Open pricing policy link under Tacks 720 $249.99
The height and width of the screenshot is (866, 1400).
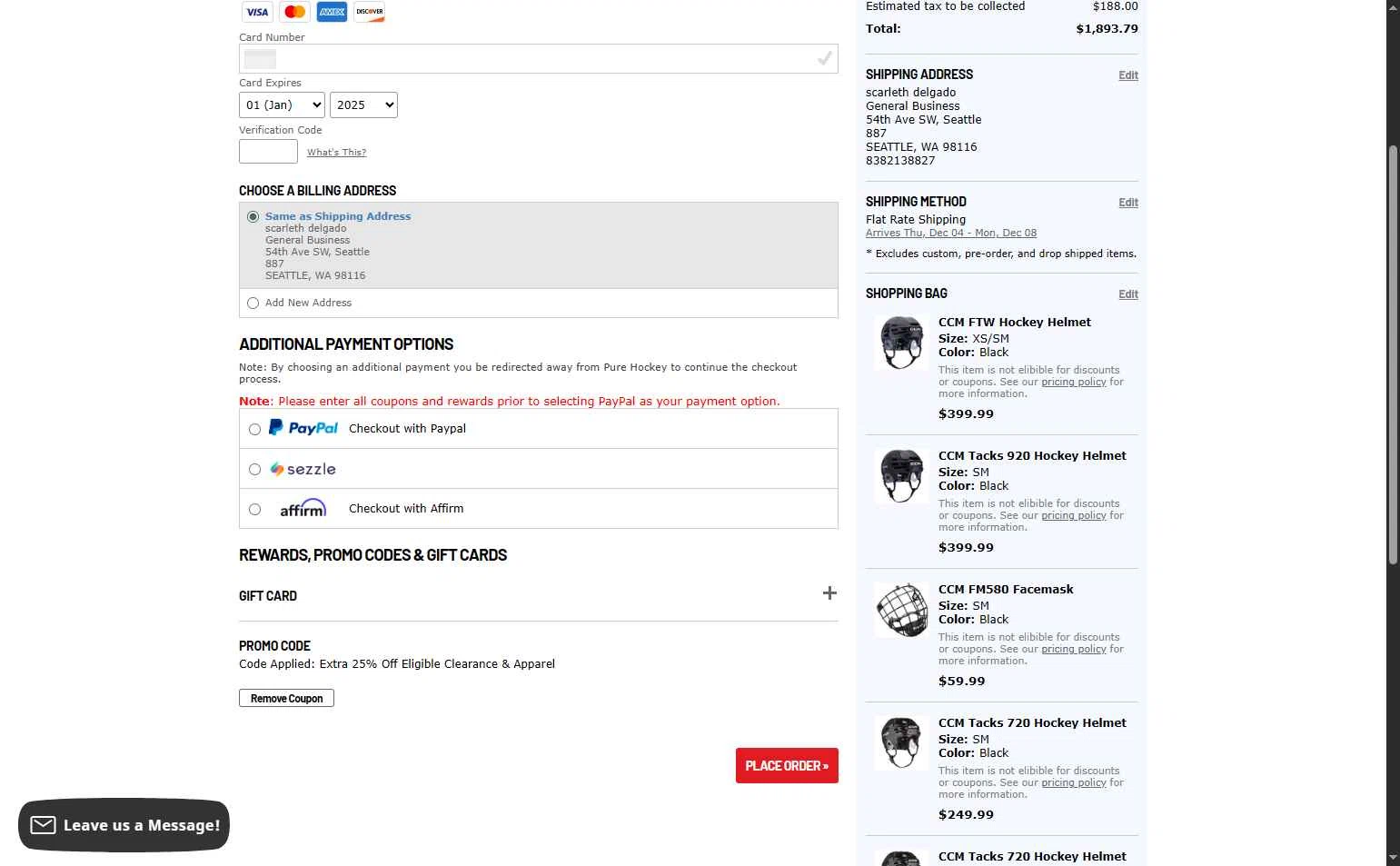coord(1074,782)
